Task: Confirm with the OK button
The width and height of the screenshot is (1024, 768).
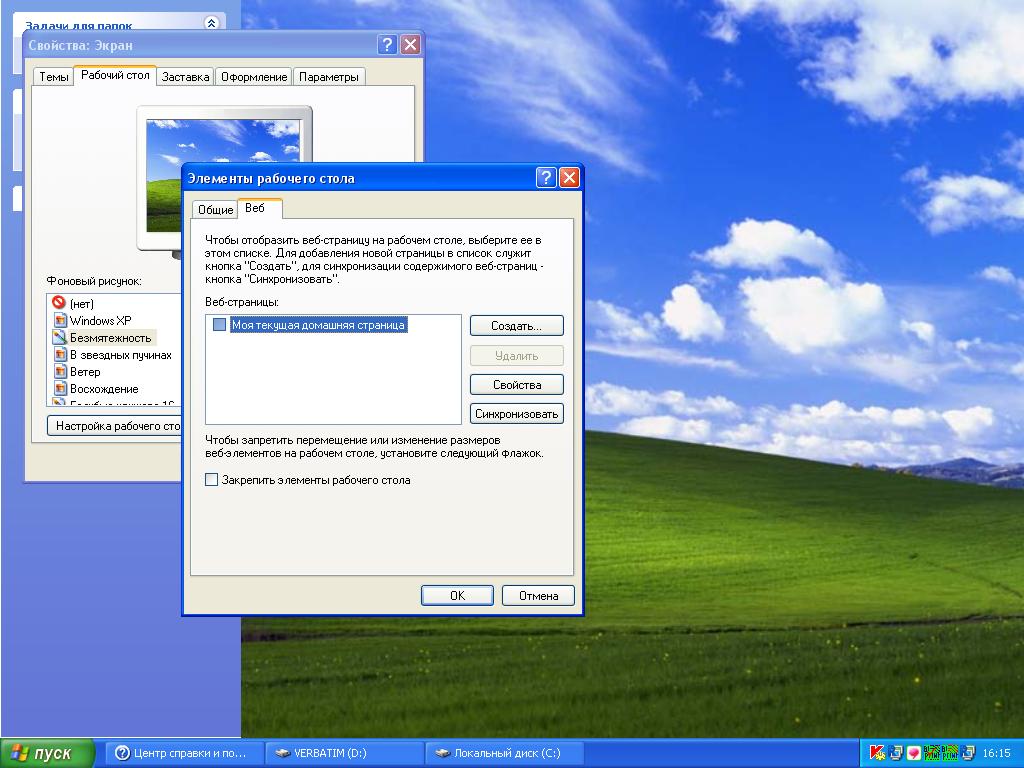Action: (x=457, y=596)
